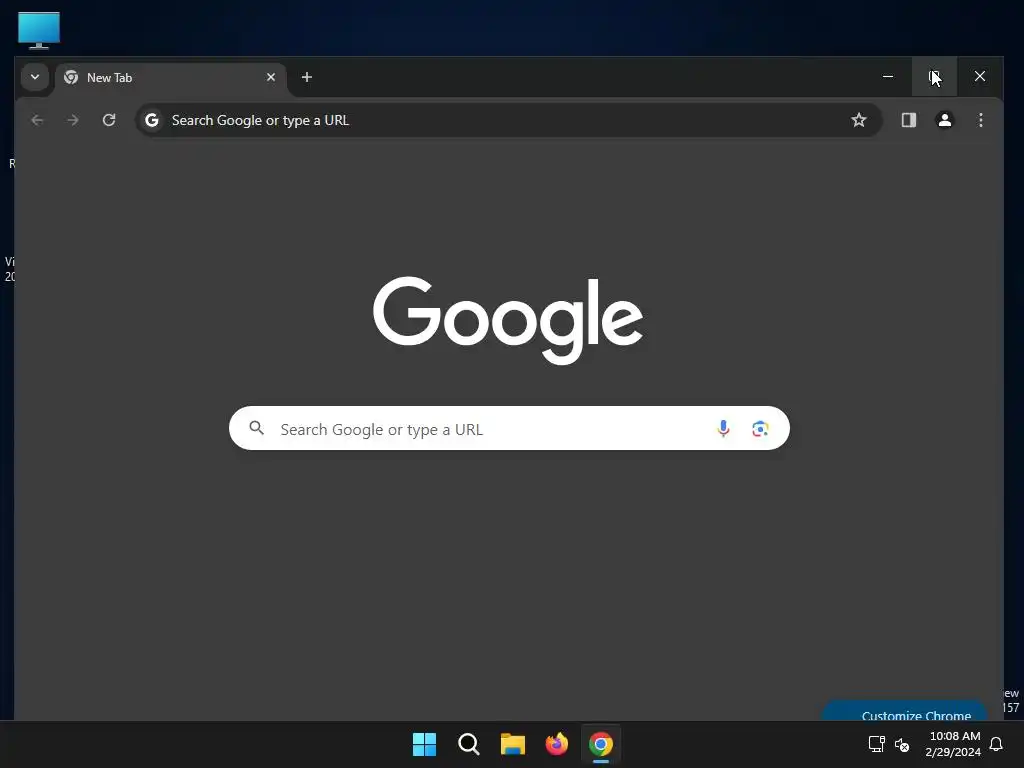Open muted volume tray icon

pos(902,744)
